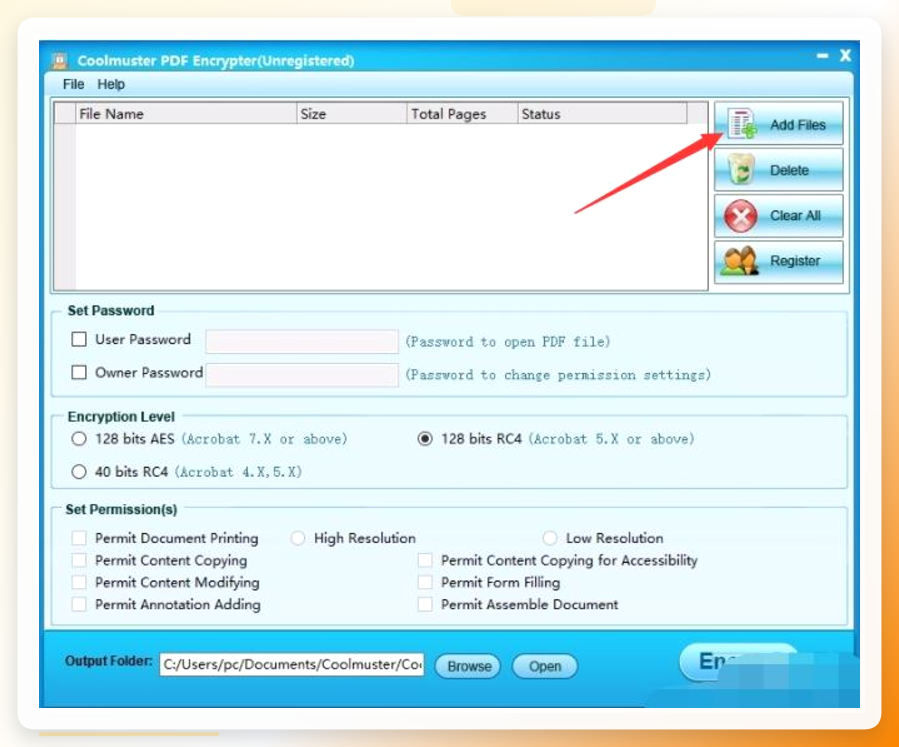Image resolution: width=899 pixels, height=747 pixels.
Task: Click the Total Pages column header
Action: click(x=462, y=114)
